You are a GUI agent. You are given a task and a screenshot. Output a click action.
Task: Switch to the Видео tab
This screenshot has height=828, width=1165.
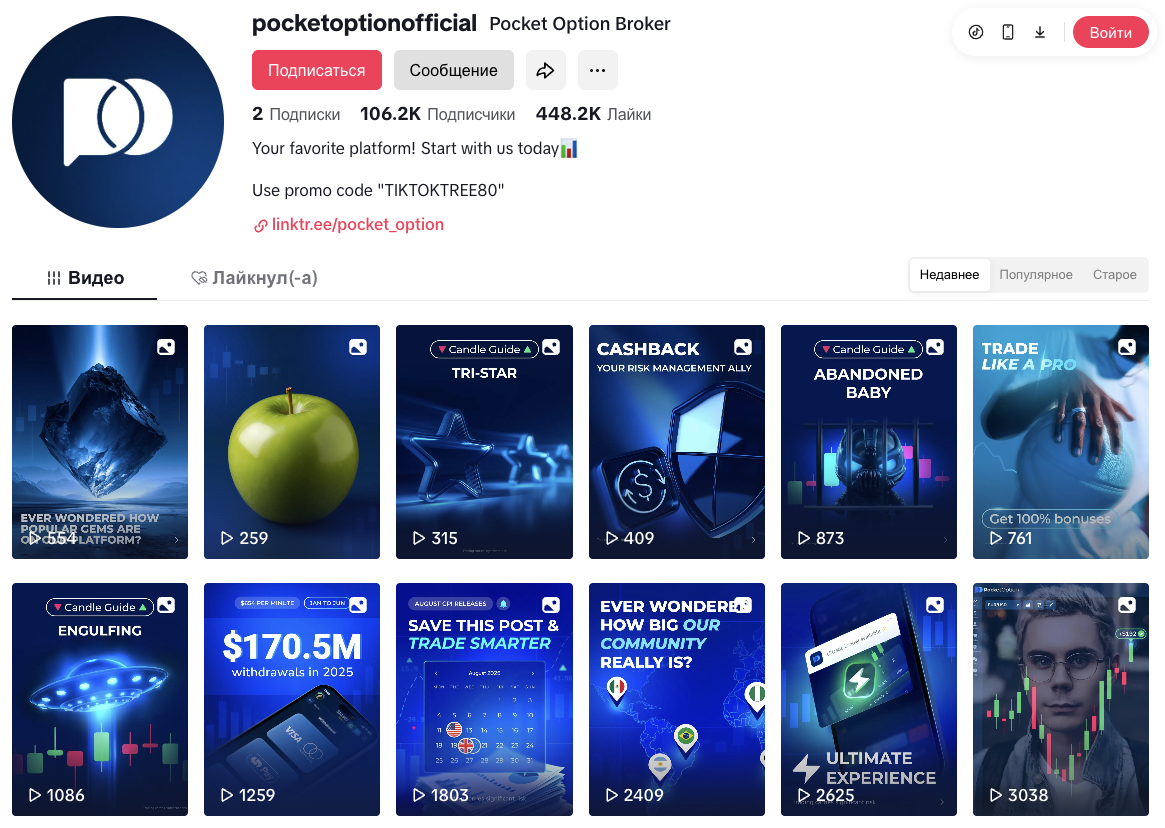coord(85,278)
